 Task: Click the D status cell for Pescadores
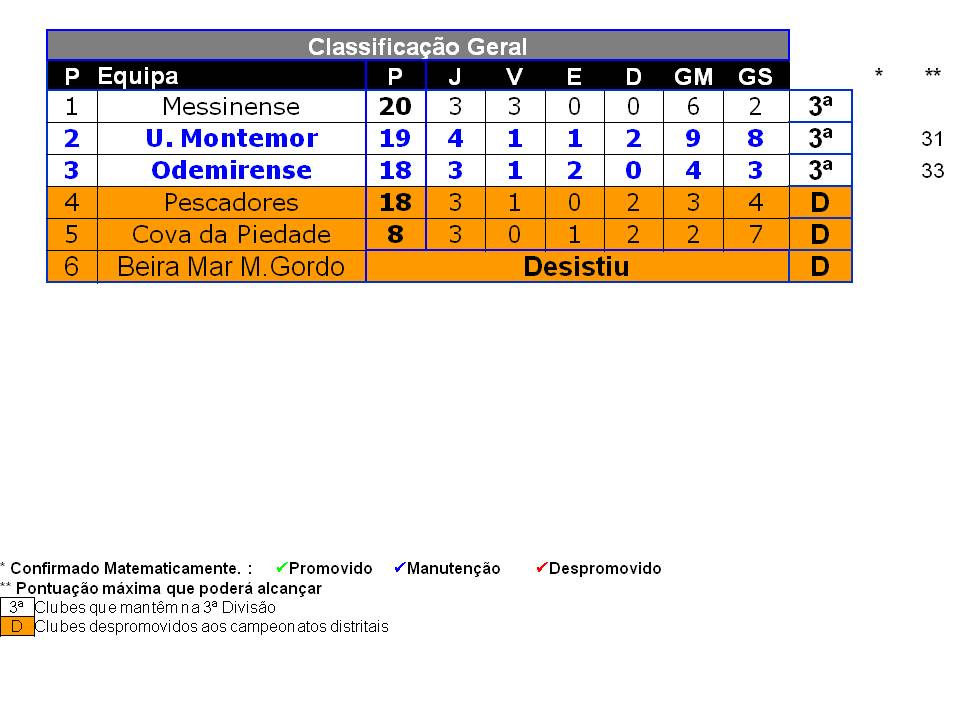[820, 203]
